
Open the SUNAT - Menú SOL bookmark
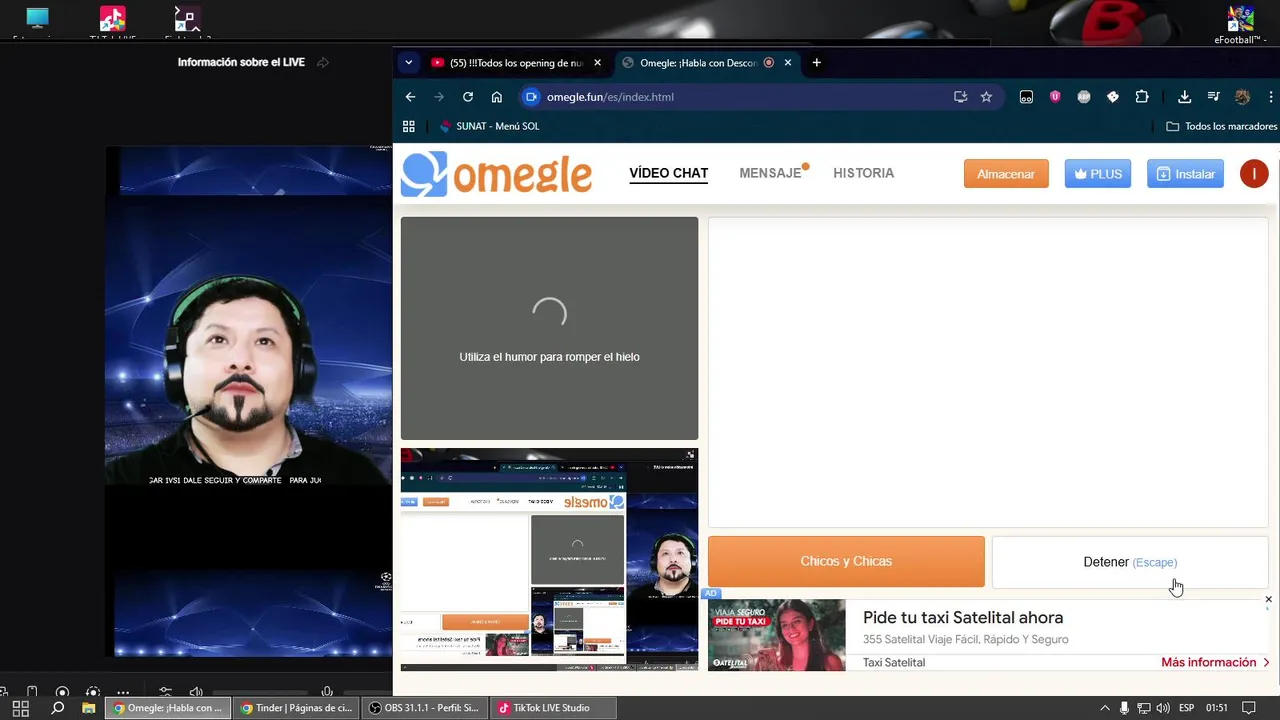[489, 126]
